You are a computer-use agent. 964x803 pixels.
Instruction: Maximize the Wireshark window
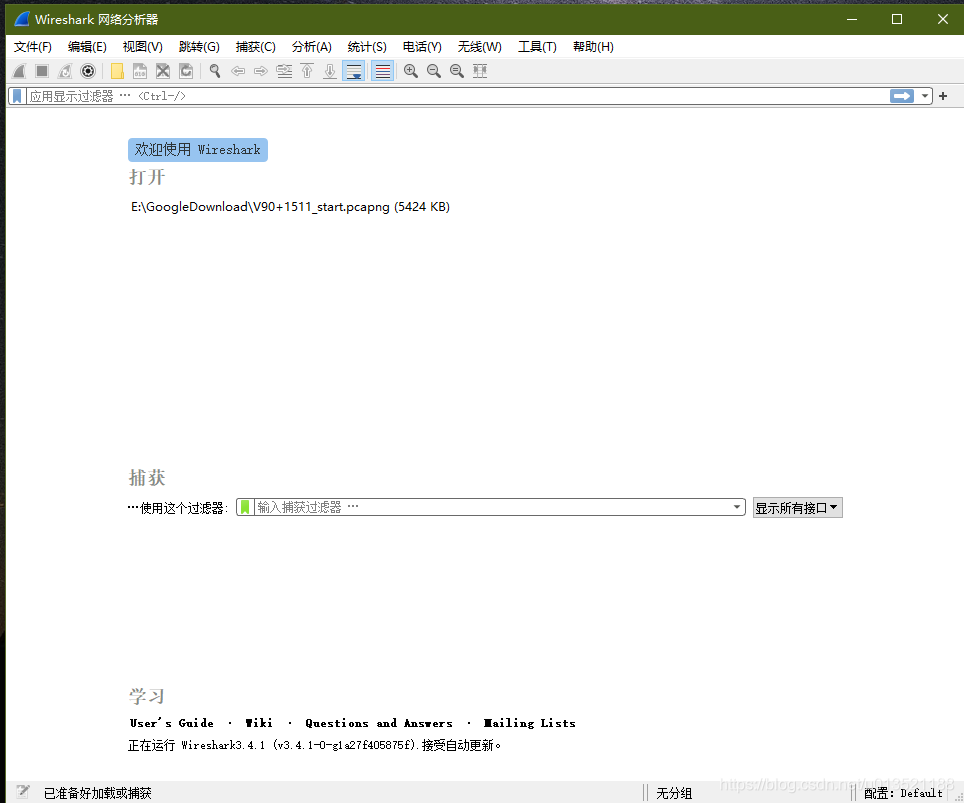(897, 19)
